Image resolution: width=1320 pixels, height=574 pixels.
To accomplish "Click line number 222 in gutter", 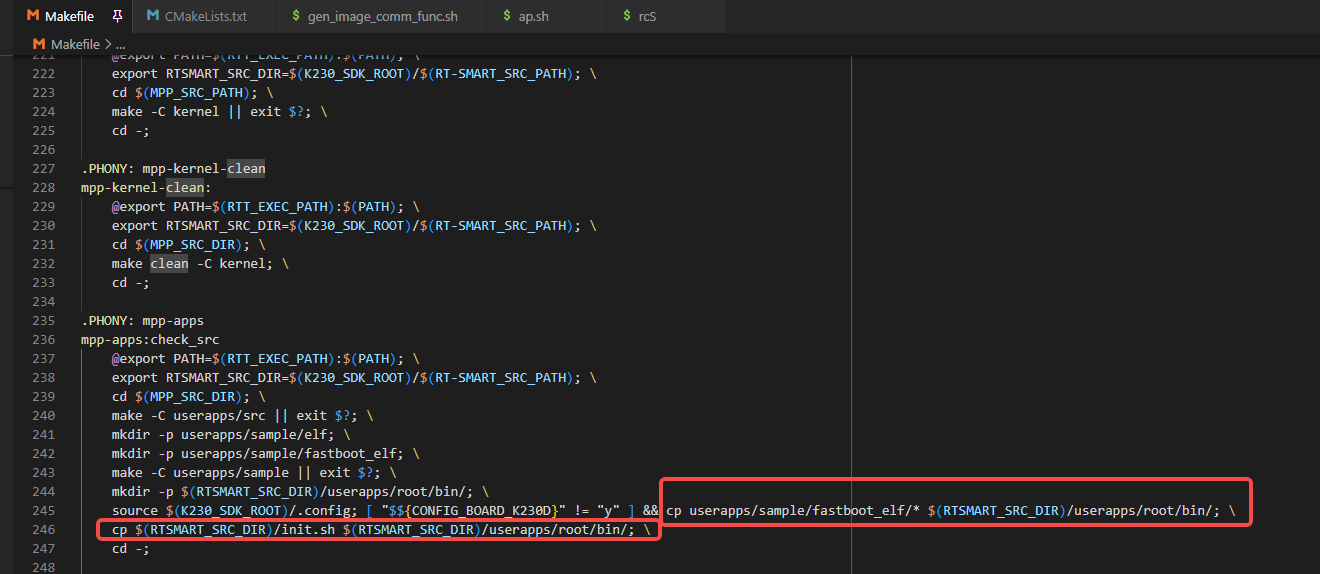I will 44,73.
